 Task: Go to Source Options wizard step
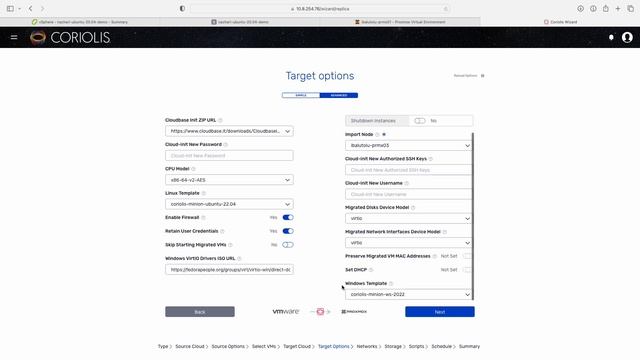228,347
